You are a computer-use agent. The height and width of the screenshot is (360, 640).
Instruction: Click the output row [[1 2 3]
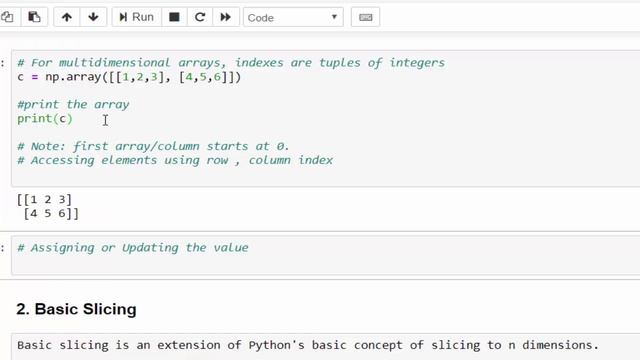click(44, 199)
